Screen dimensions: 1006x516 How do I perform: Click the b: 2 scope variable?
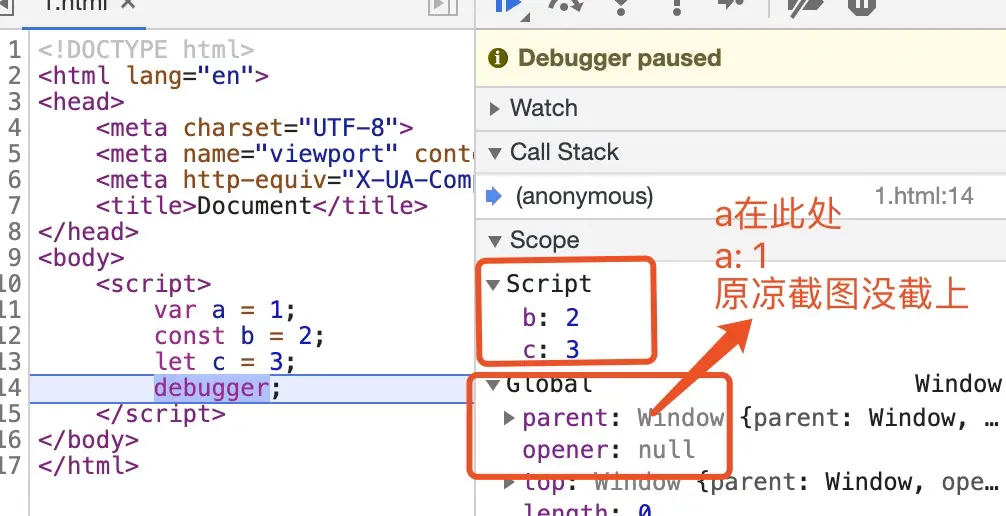(551, 318)
